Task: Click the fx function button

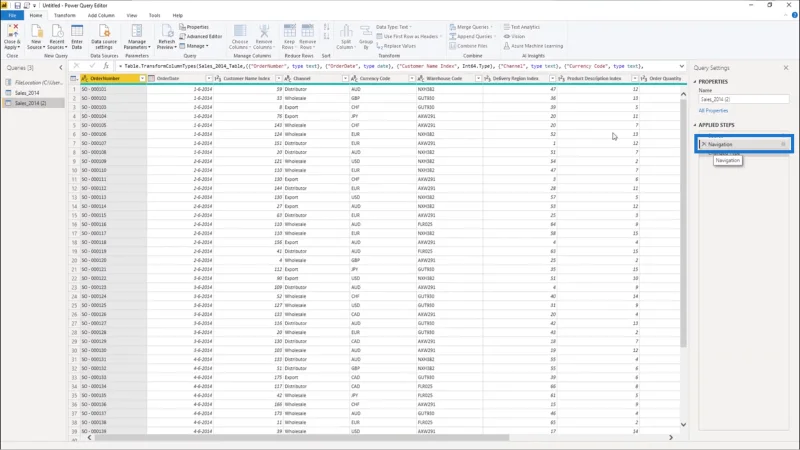Action: pos(106,66)
